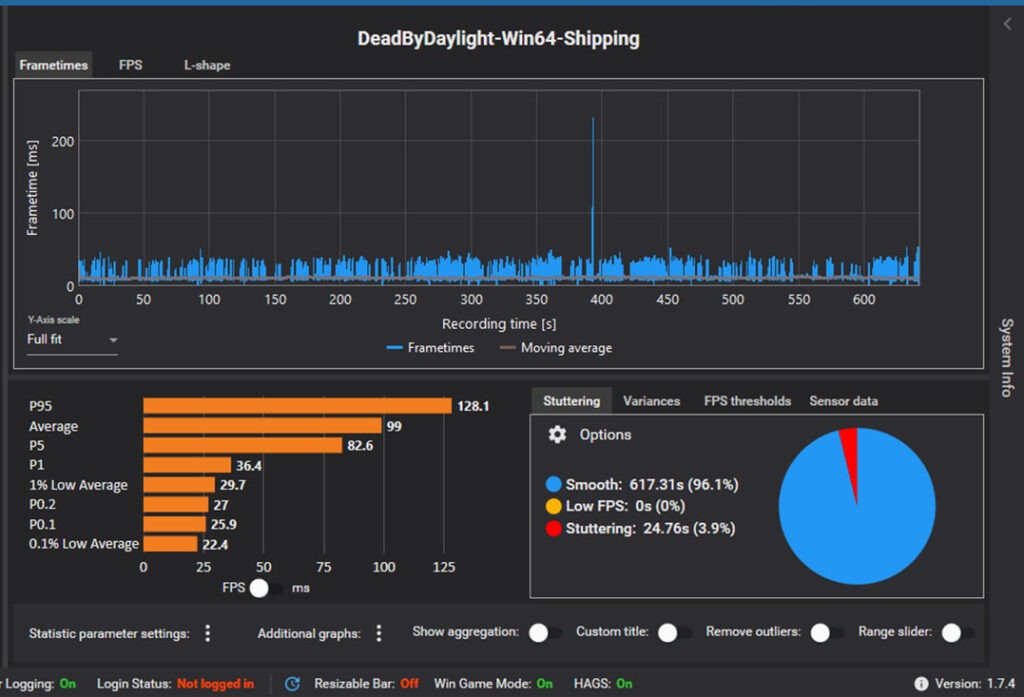
Task: Open Additional graphs three-dot menu
Action: [x=379, y=633]
